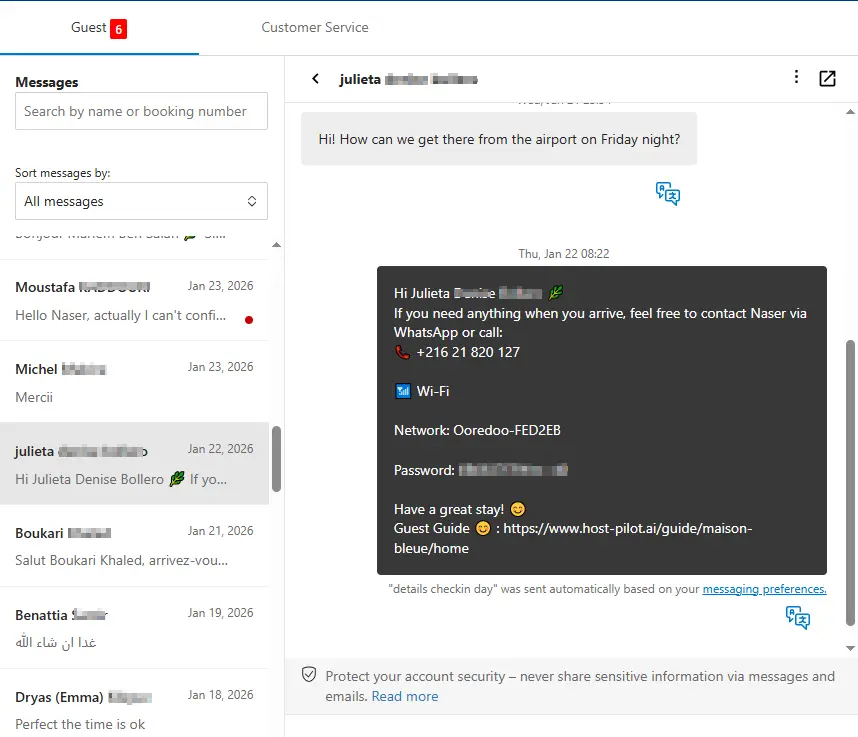The image size is (858, 737).
Task: Click the unread red dot on Moustafa's message
Action: coord(248,318)
